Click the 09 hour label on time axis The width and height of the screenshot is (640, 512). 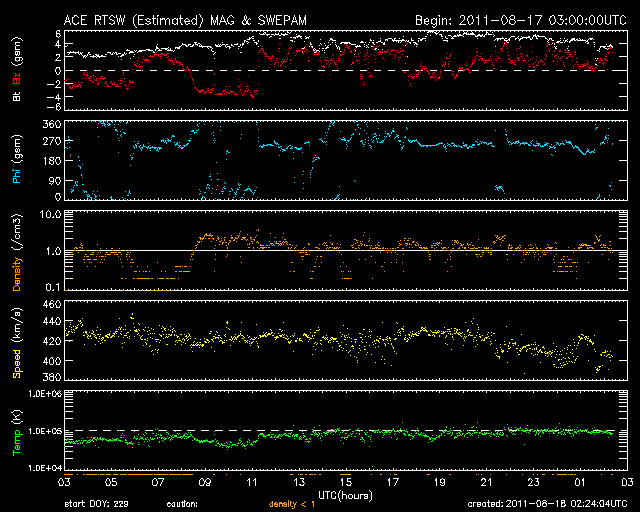coord(205,483)
